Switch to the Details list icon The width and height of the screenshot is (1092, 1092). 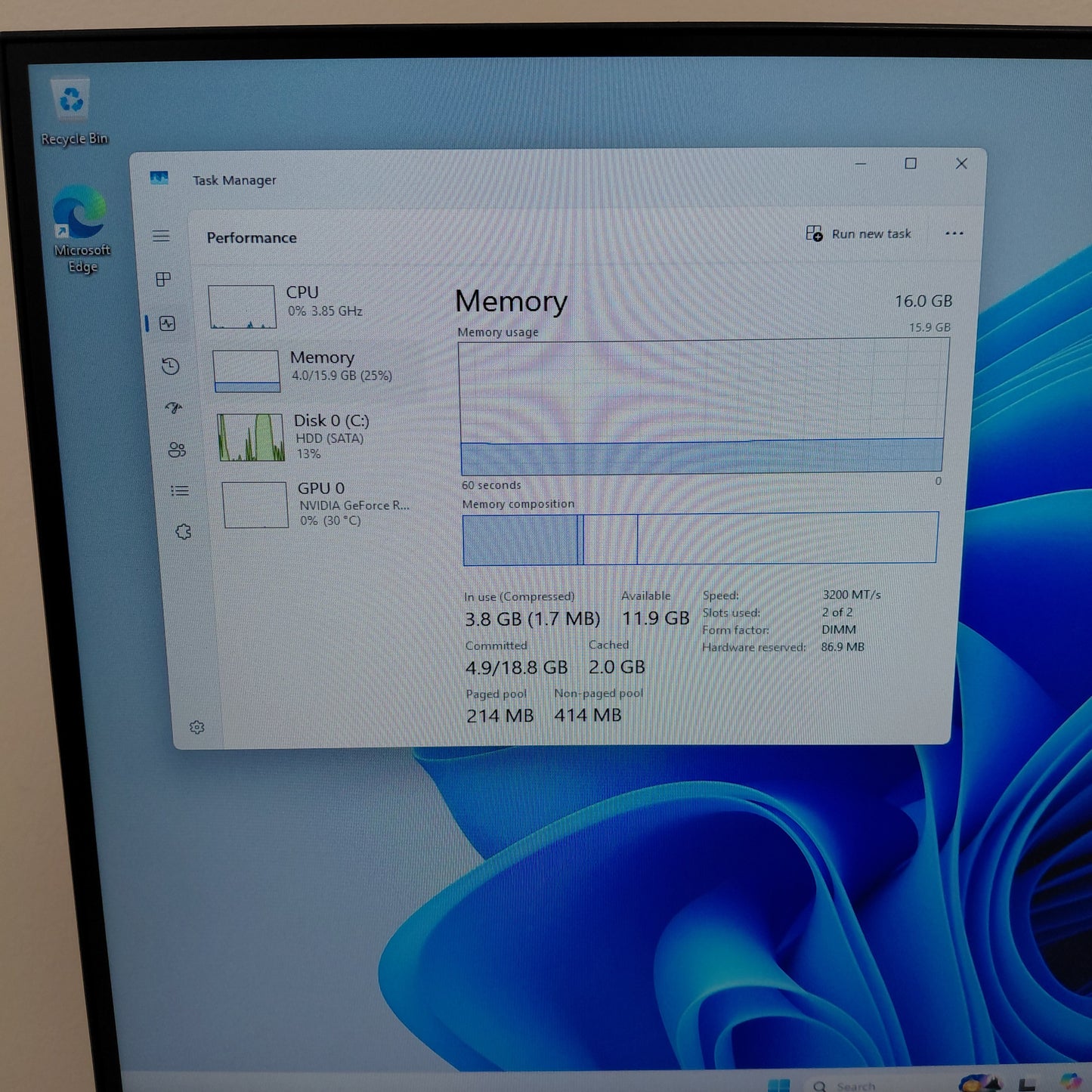pyautogui.click(x=180, y=491)
